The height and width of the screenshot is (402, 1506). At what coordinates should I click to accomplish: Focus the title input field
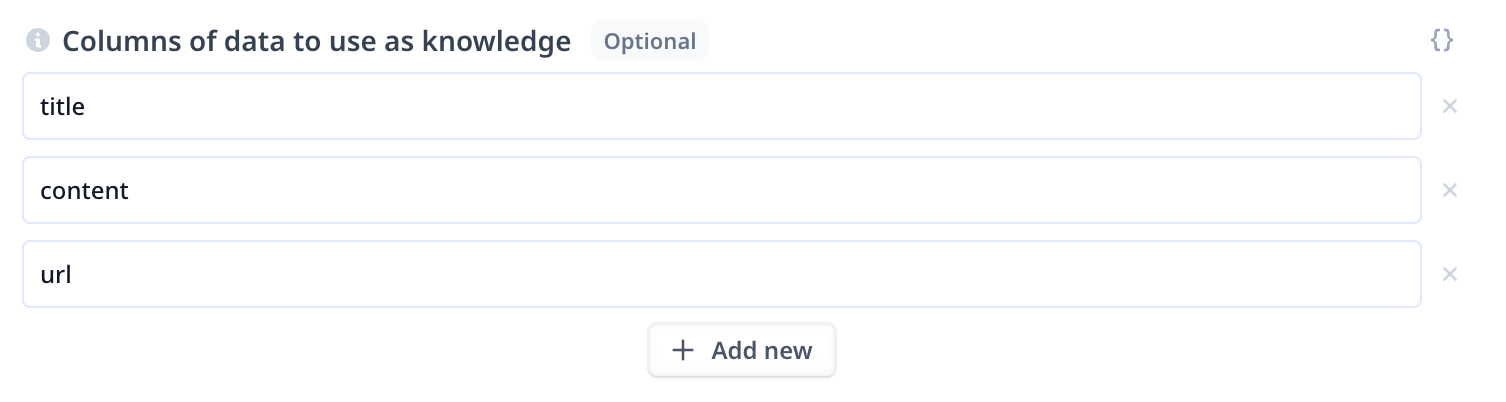[x=722, y=106]
